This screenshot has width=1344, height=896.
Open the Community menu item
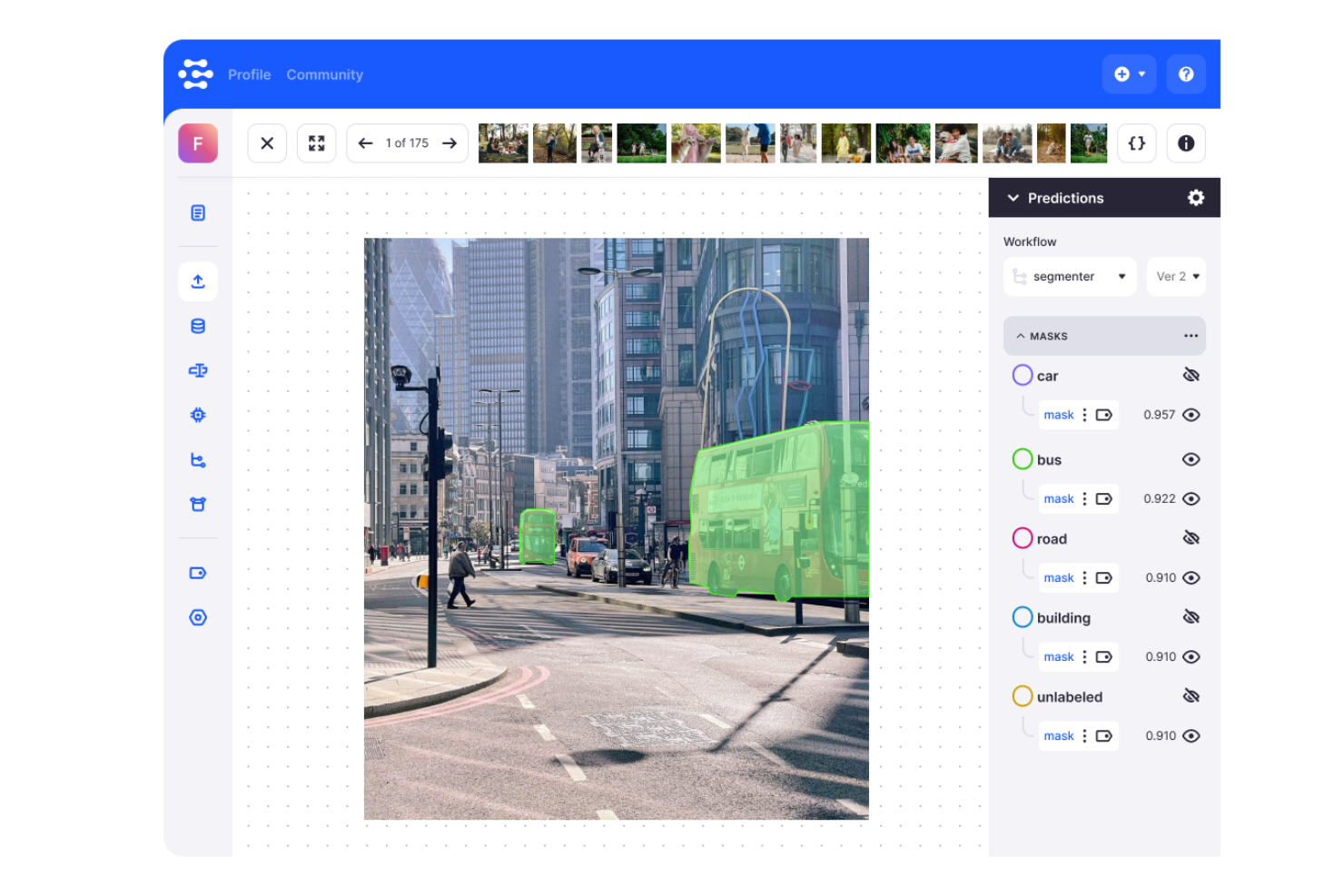324,74
